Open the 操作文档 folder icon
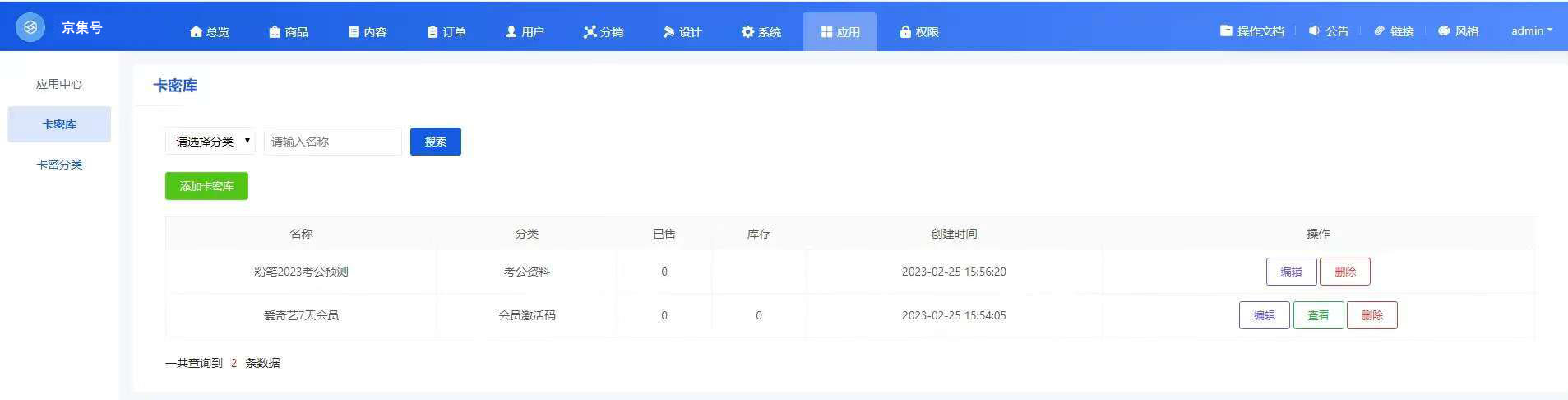 coord(1226,30)
